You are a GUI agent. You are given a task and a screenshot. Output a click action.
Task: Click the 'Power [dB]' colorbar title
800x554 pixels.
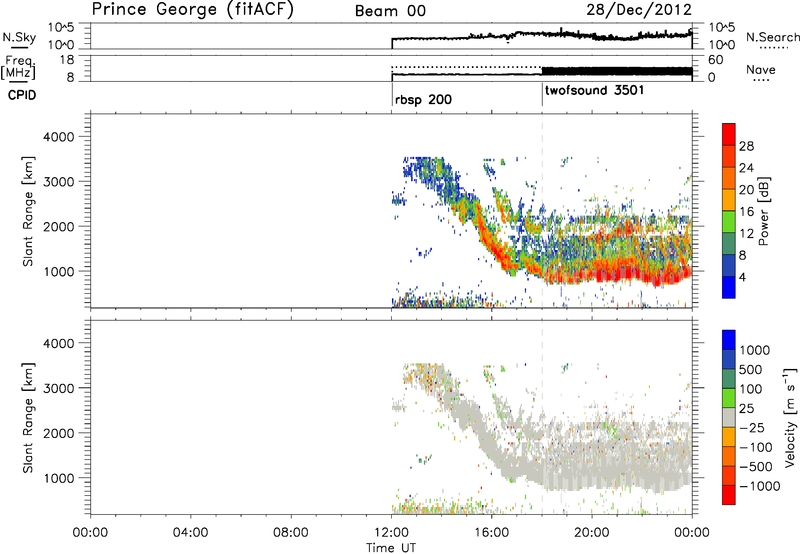click(x=764, y=211)
